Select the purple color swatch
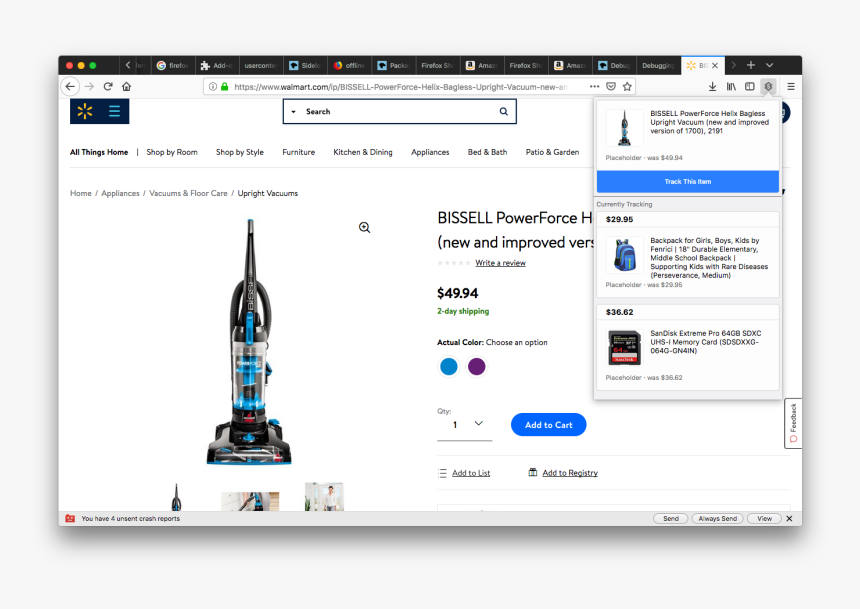 pos(477,366)
